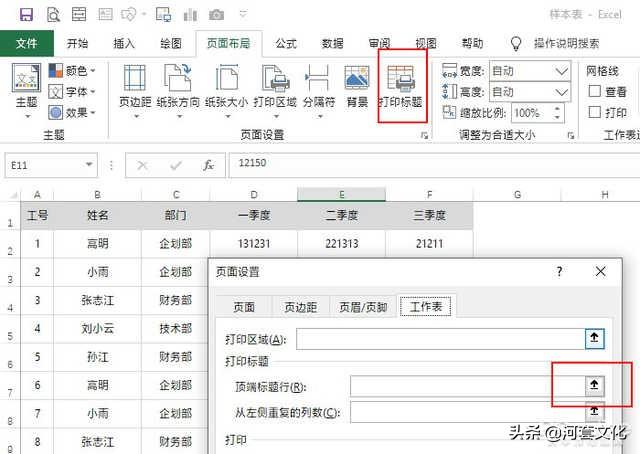Screen dimensions: 640x454
Task: Click the cancel X in formula bar
Action: coord(142,165)
